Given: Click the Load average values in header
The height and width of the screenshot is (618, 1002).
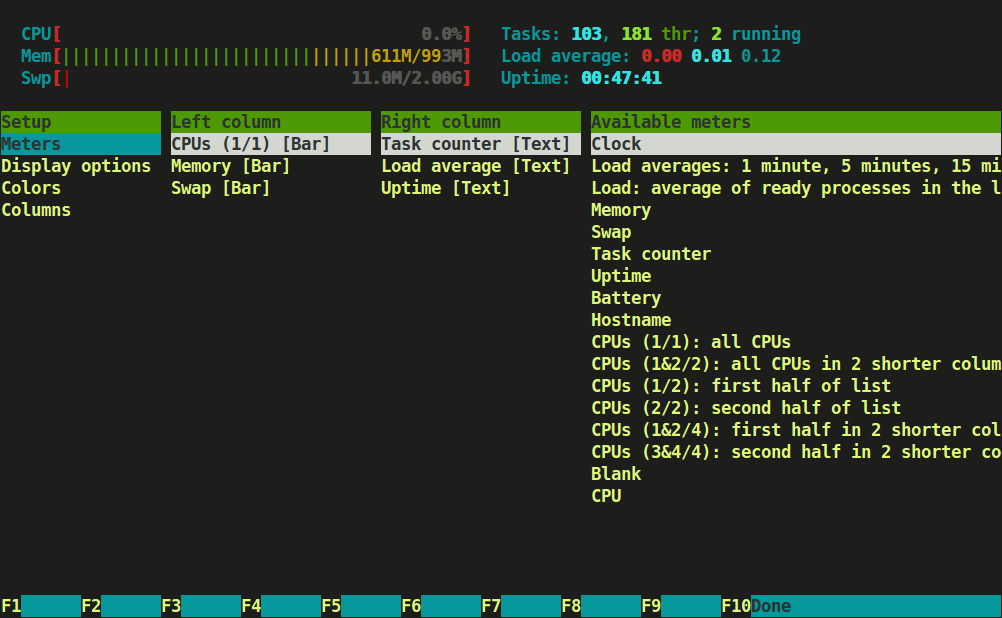Looking at the screenshot, I should pos(711,56).
